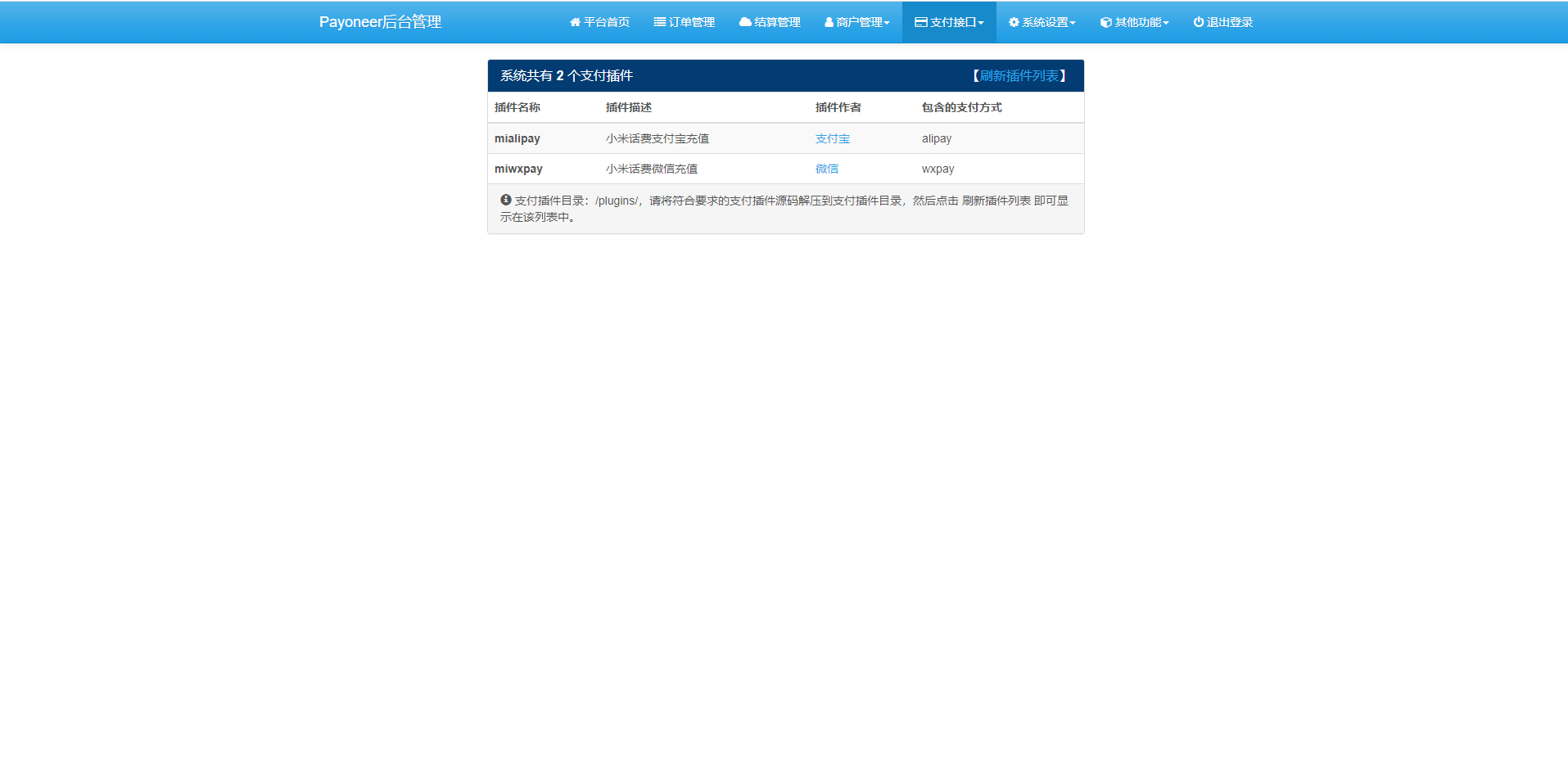Open the 支付接口 dropdown caret
The height and width of the screenshot is (767, 1568).
pos(981,23)
